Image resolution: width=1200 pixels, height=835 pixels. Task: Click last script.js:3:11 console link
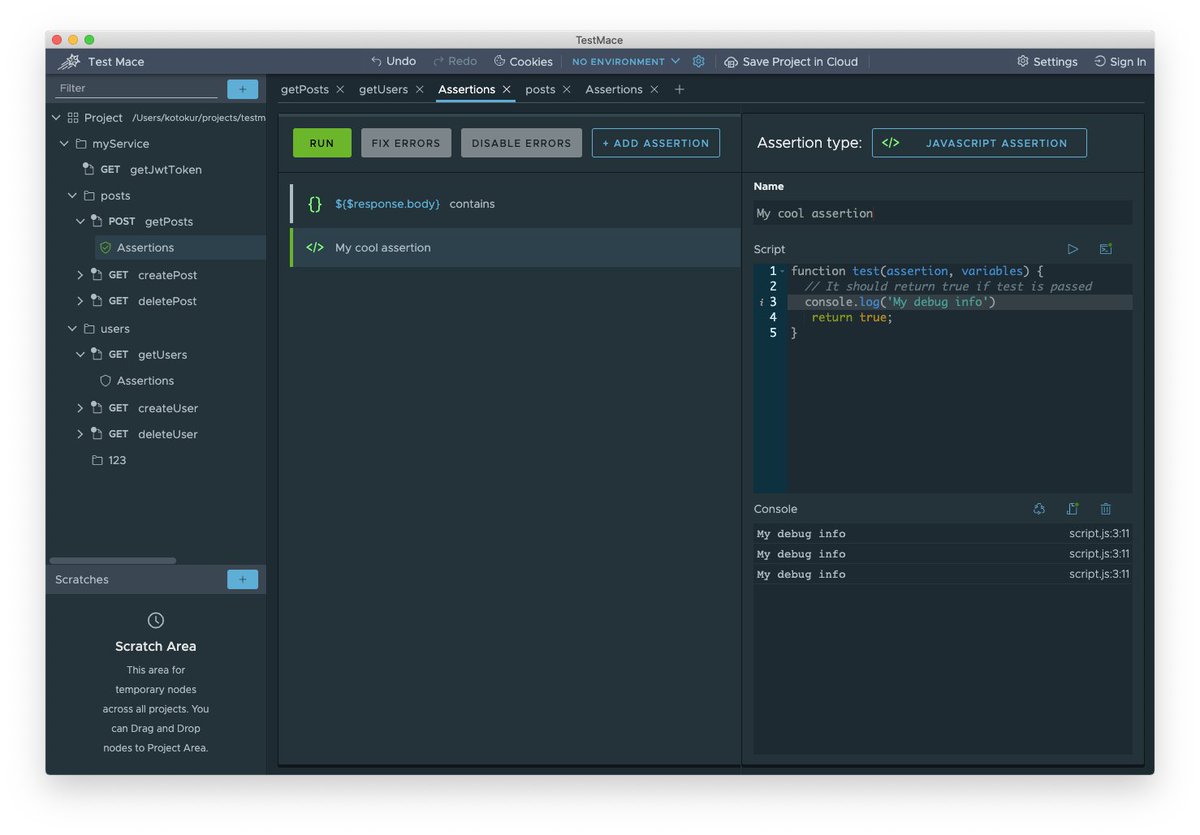tap(1099, 574)
